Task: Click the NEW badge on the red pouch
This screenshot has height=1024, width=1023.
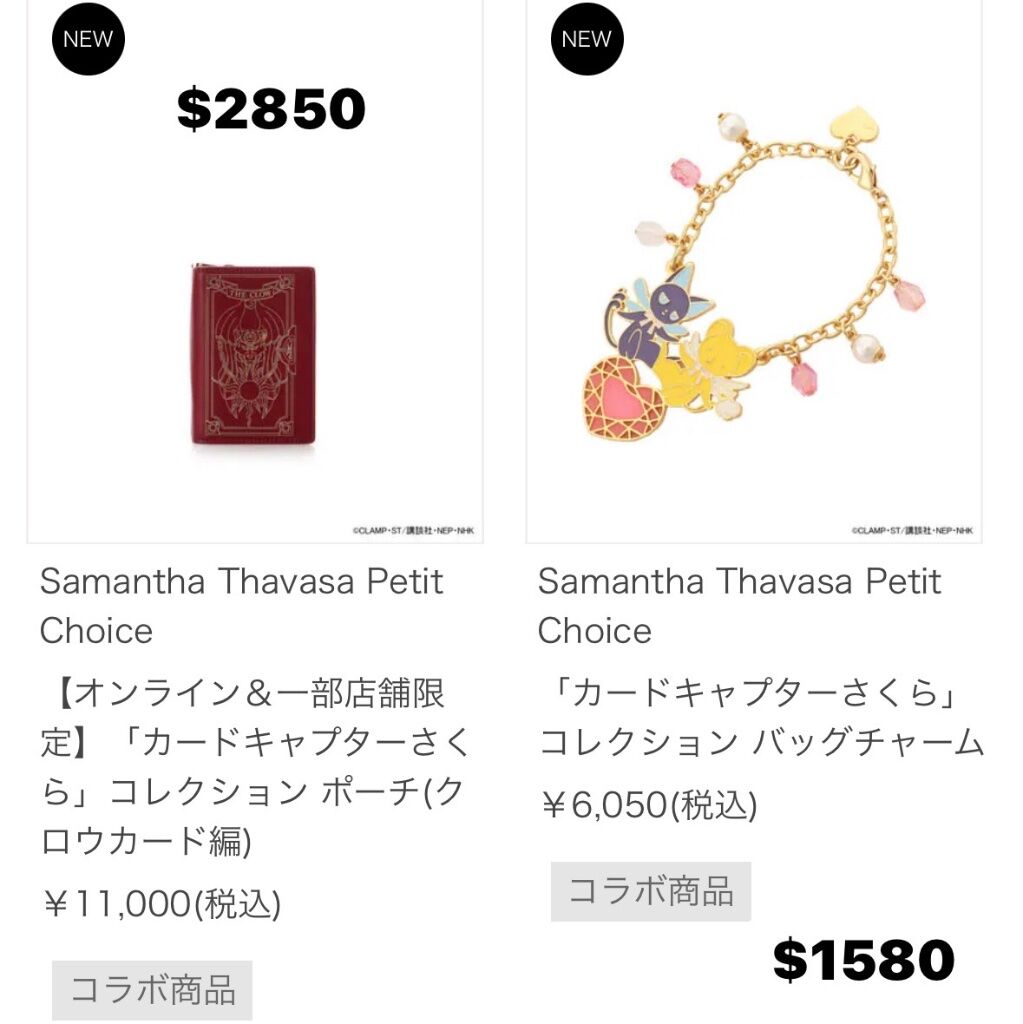Action: tap(88, 39)
